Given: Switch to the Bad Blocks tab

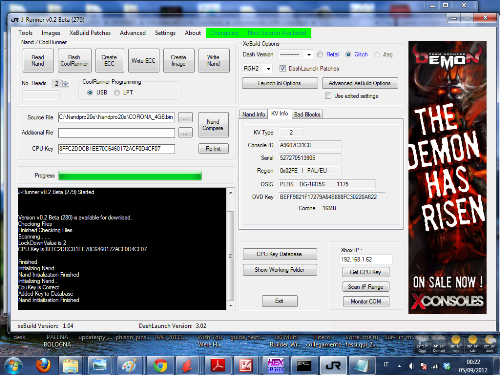Looking at the screenshot, I should point(307,114).
